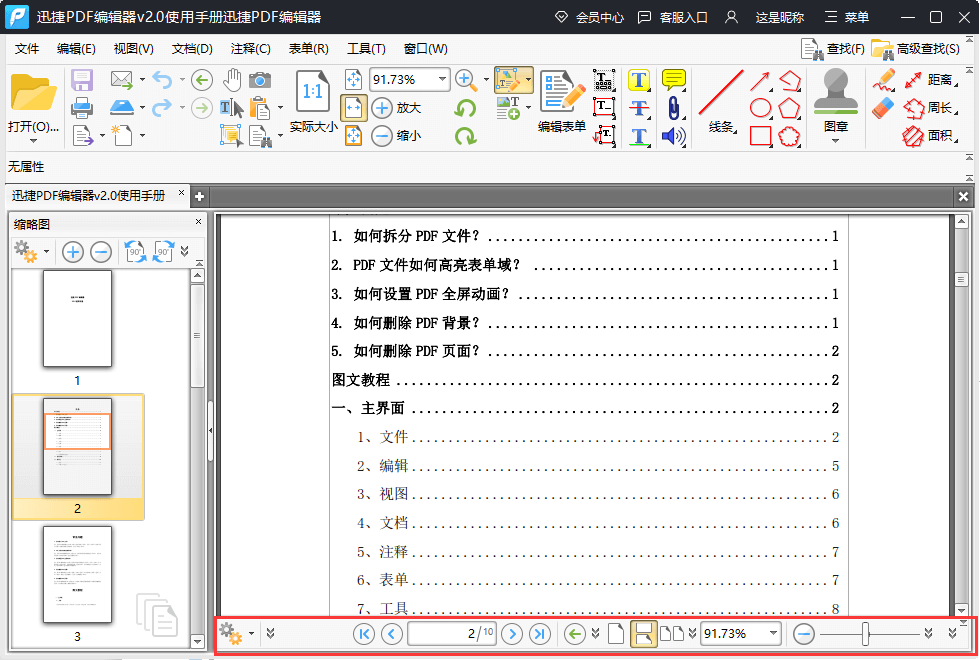Select the oval shape tool

tap(761, 108)
